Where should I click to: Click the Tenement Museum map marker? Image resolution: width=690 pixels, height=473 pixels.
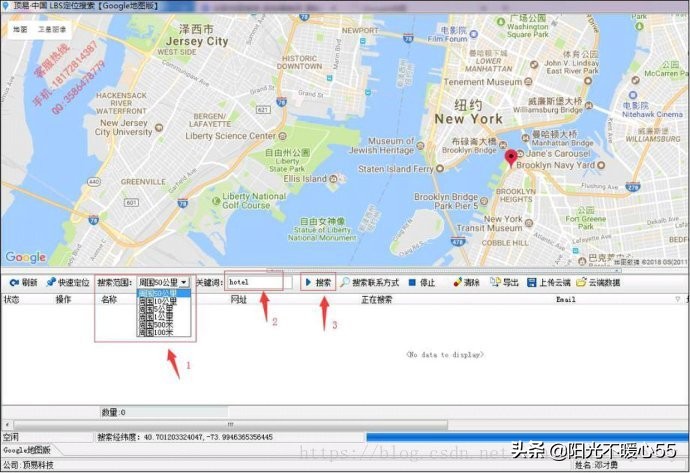point(529,82)
